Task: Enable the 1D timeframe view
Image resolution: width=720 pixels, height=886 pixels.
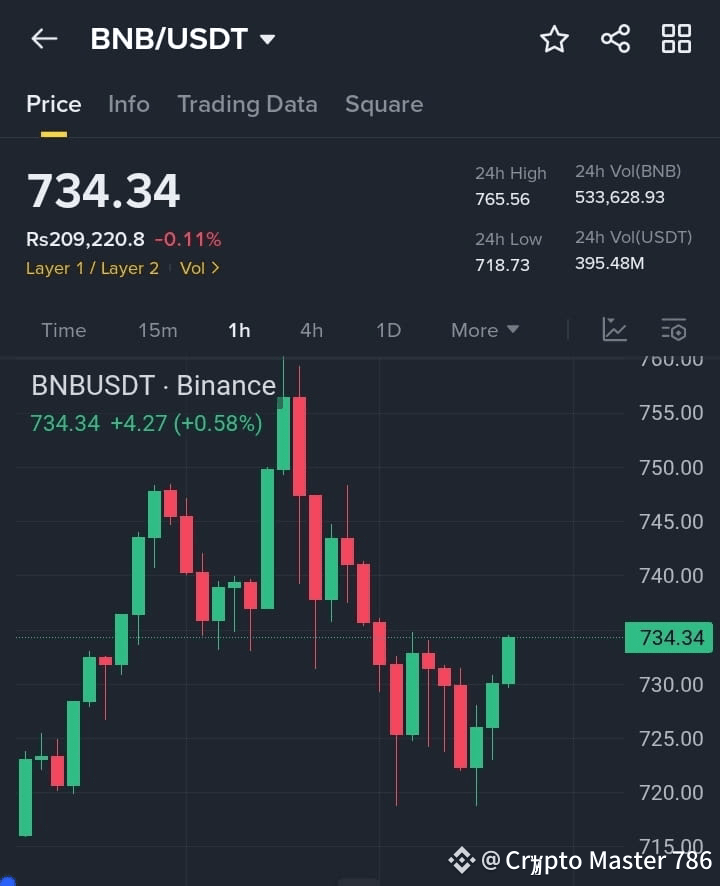Action: (x=388, y=330)
